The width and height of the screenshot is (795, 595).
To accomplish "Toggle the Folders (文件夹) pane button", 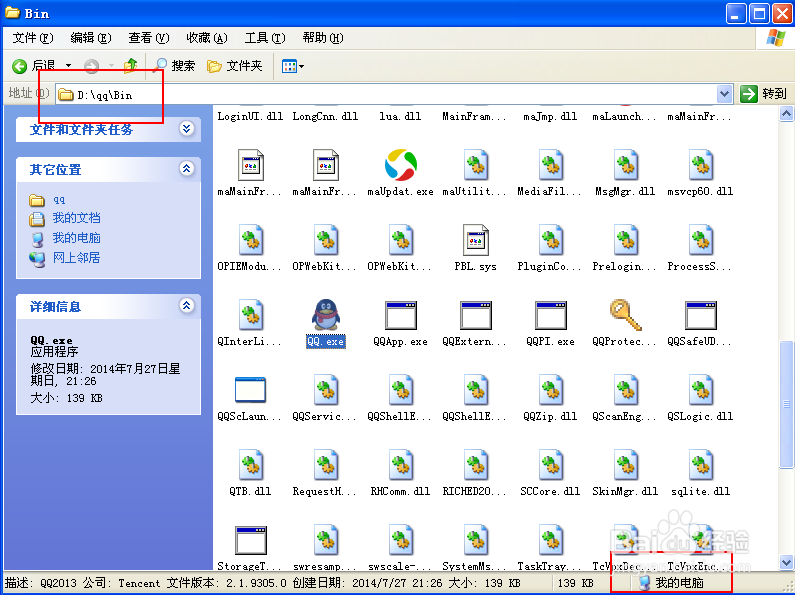I will coord(235,66).
